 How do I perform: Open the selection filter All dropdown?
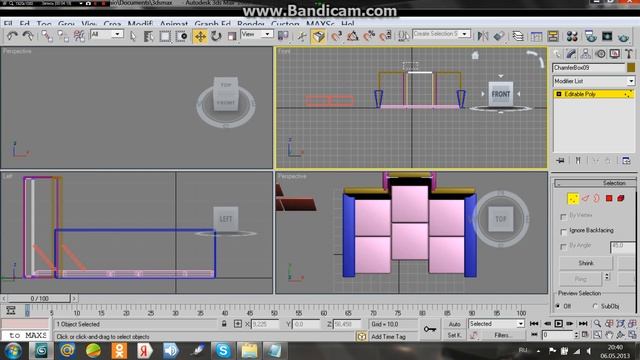pos(107,35)
